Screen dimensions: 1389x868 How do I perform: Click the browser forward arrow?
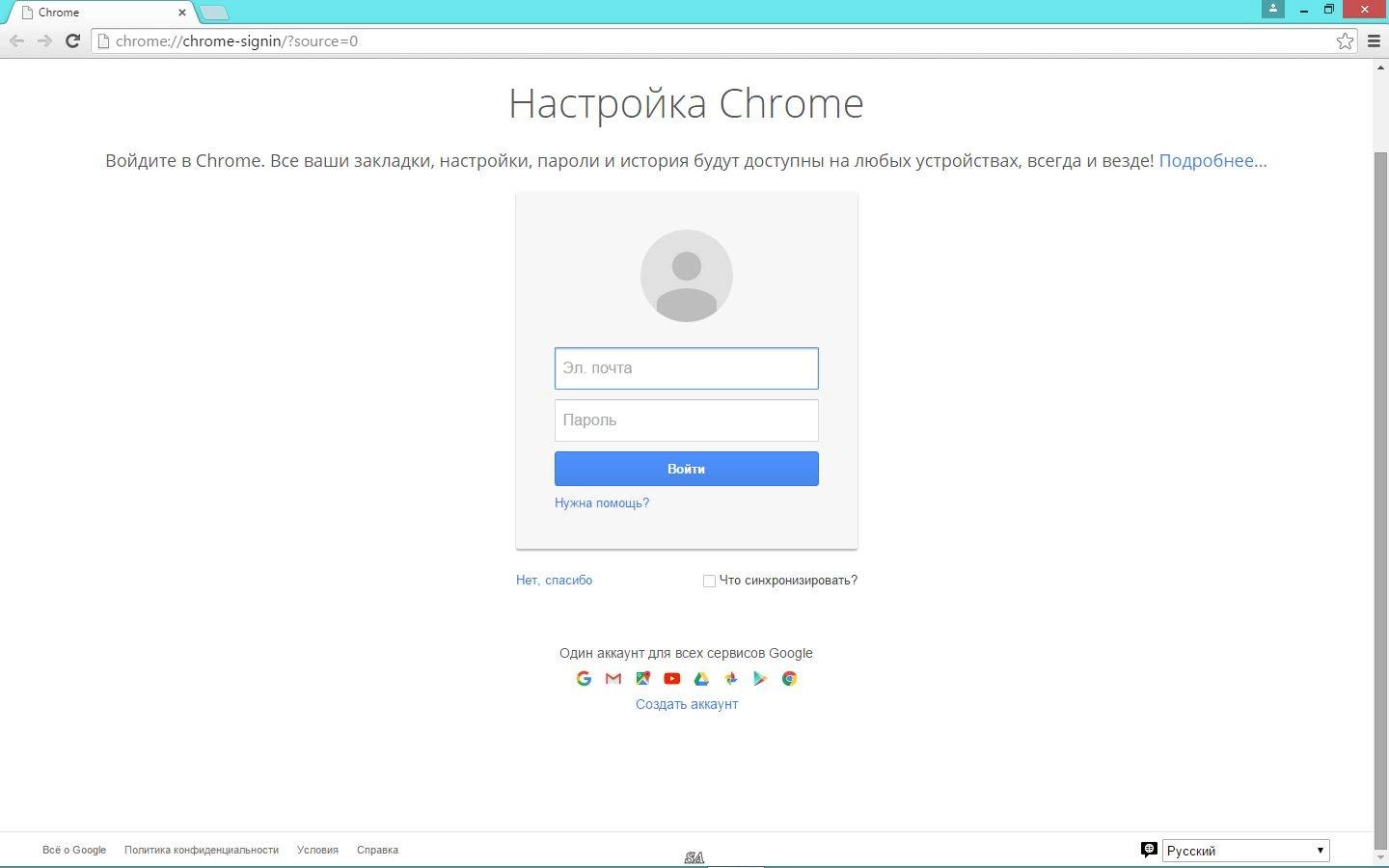(44, 41)
